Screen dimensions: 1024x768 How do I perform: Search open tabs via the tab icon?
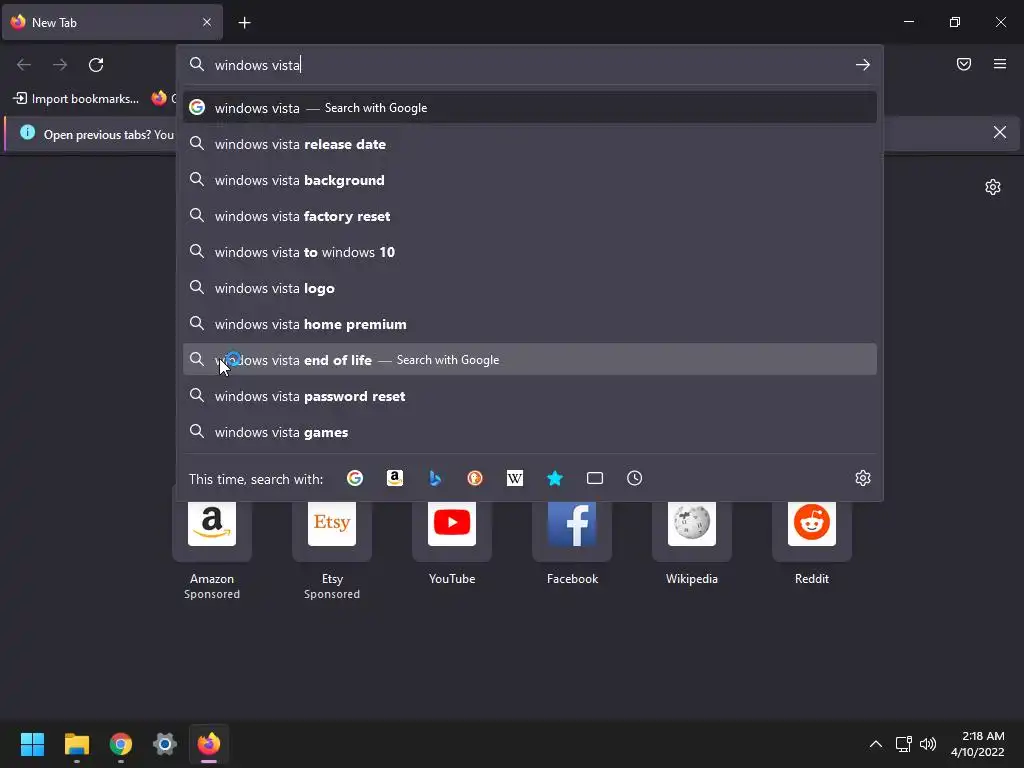click(595, 478)
